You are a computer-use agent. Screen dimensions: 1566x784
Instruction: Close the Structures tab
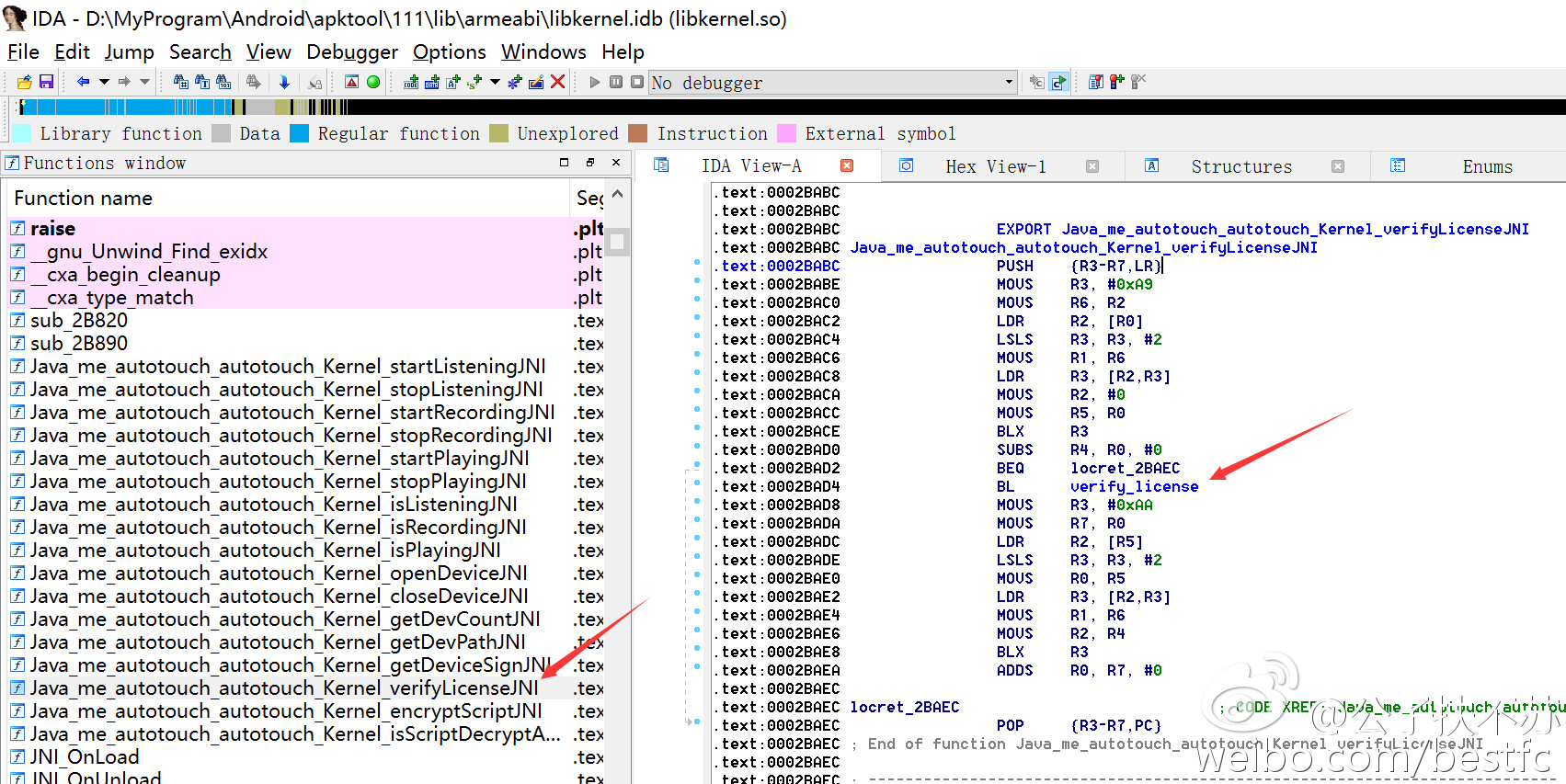pyautogui.click(x=1338, y=166)
